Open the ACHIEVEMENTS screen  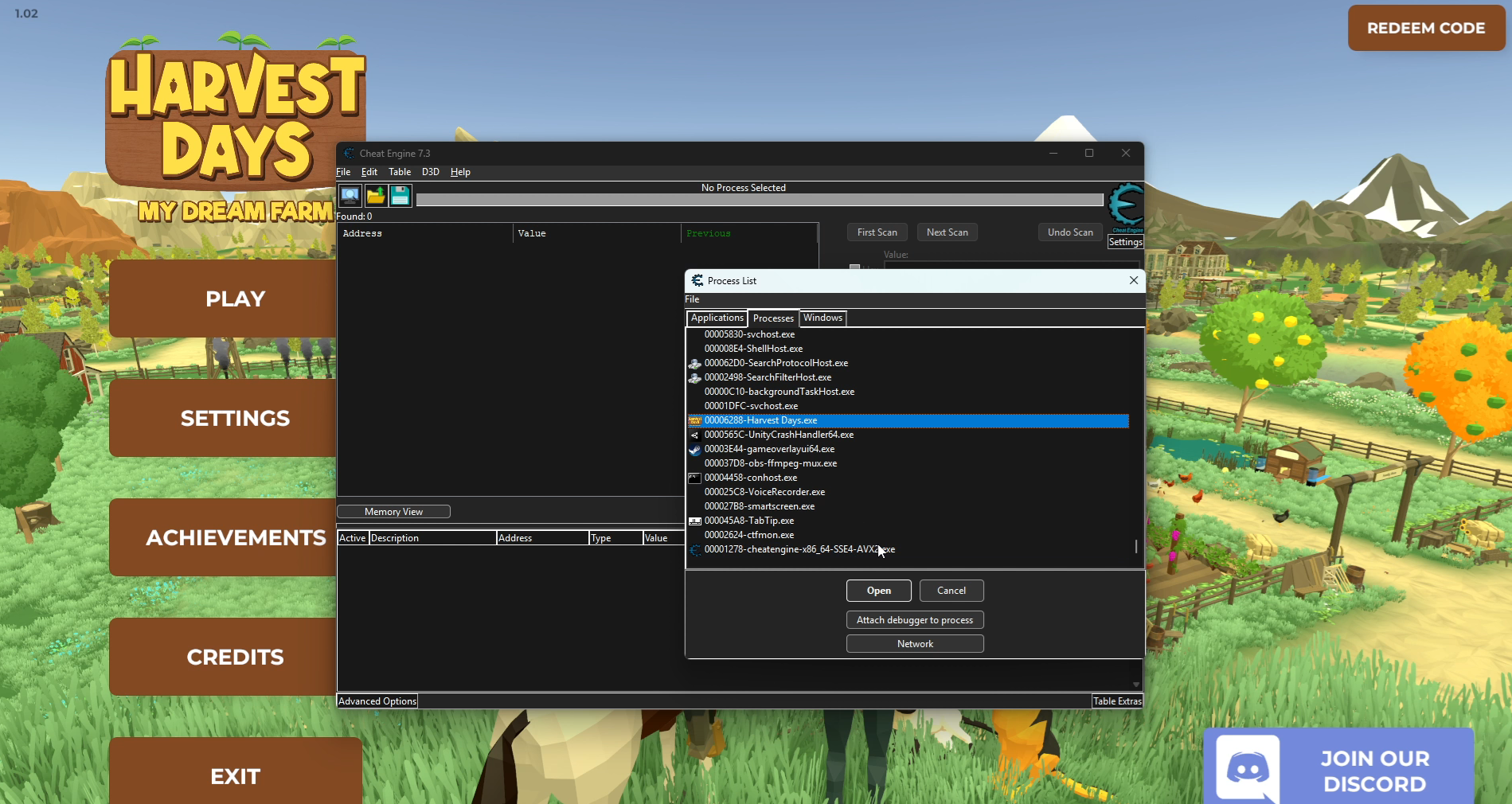pyautogui.click(x=223, y=537)
